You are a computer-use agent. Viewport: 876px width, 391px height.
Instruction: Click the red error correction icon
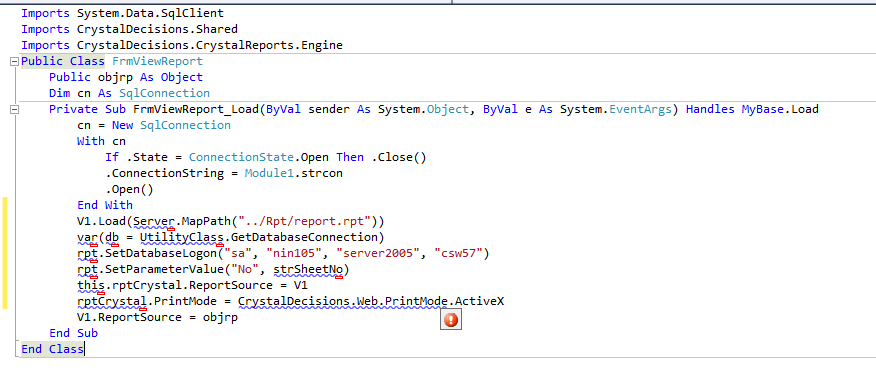pos(451,320)
